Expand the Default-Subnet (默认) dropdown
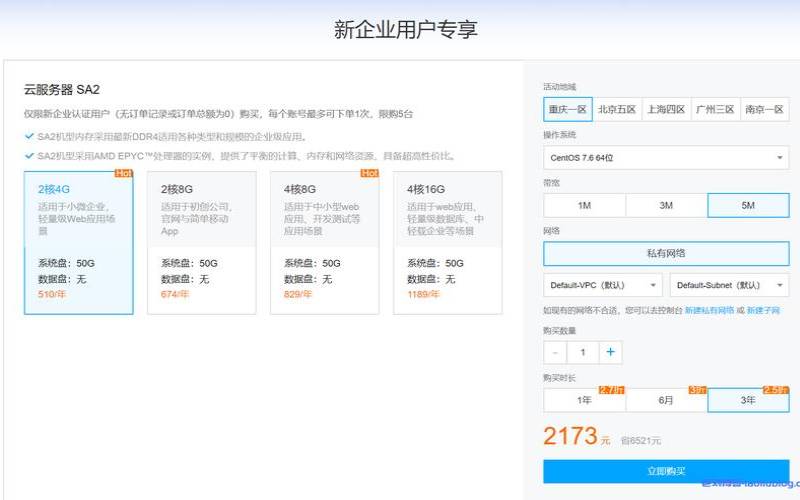 click(x=729, y=285)
